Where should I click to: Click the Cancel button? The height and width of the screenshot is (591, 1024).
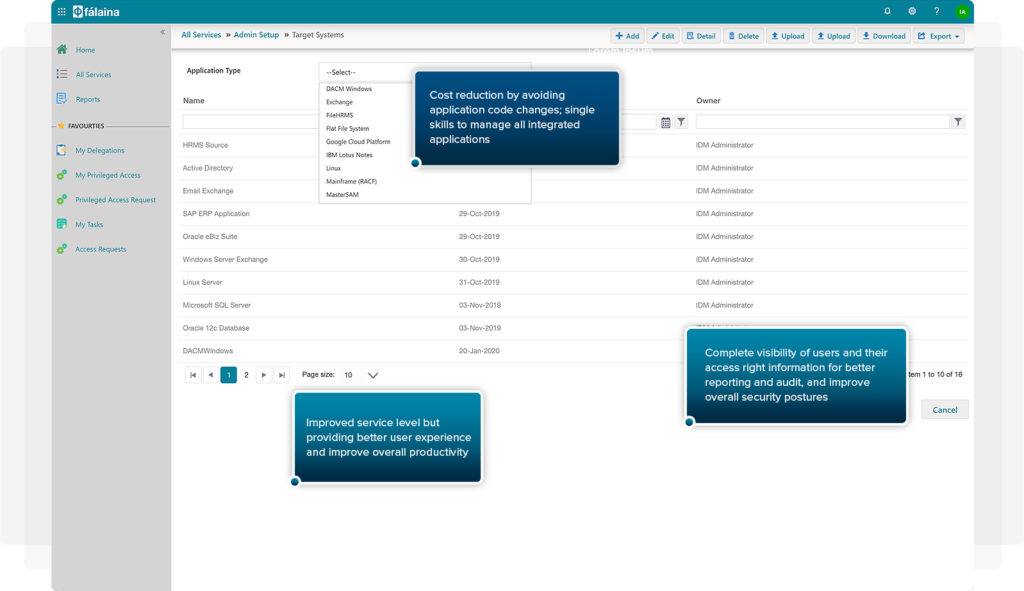pos(944,409)
